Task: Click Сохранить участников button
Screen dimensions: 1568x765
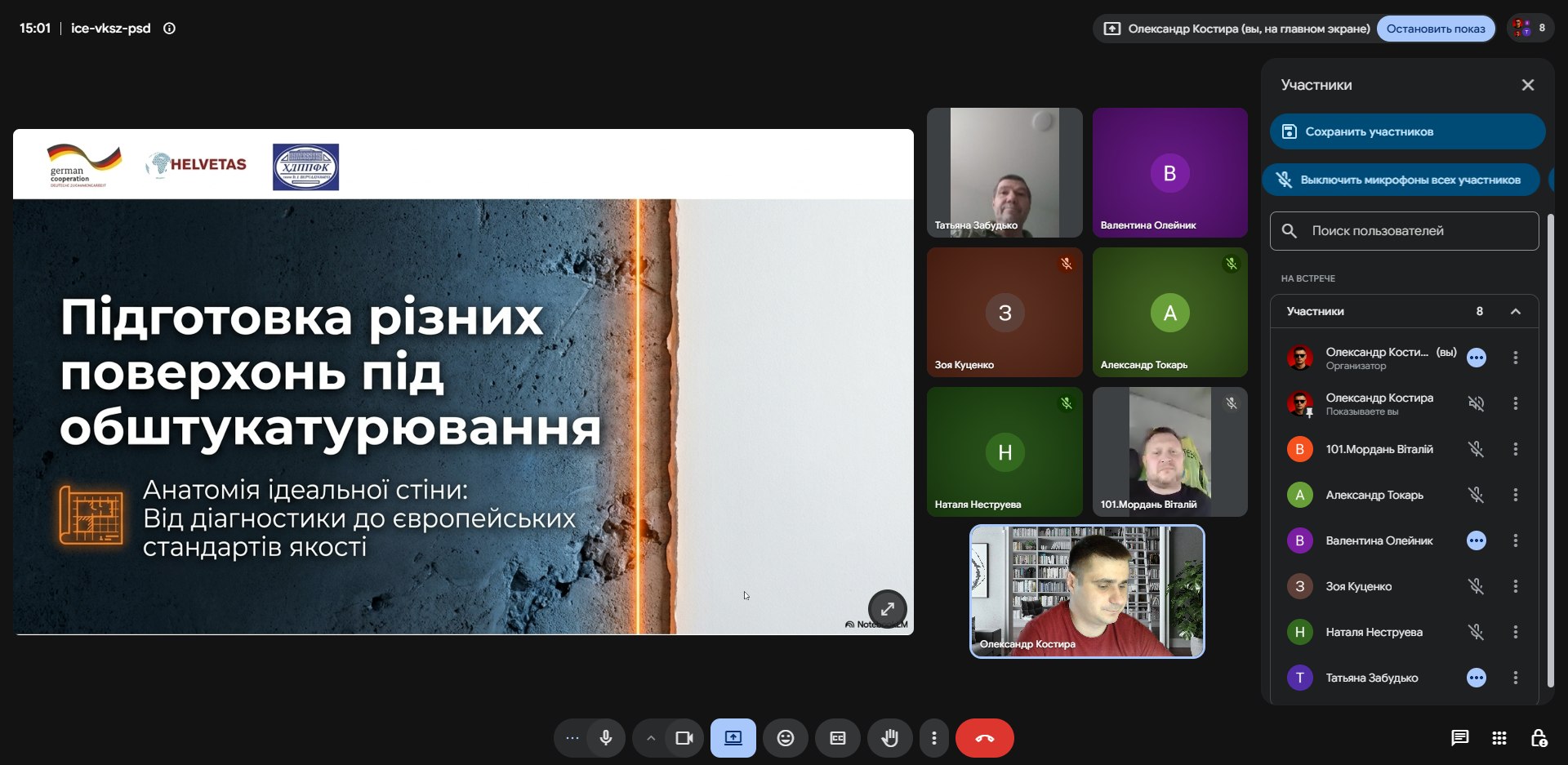Action: click(x=1408, y=131)
